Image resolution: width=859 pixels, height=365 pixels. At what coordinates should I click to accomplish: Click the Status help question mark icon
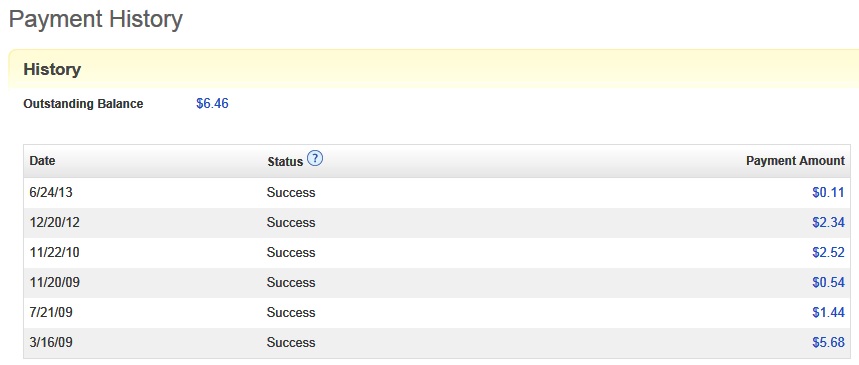tap(315, 159)
